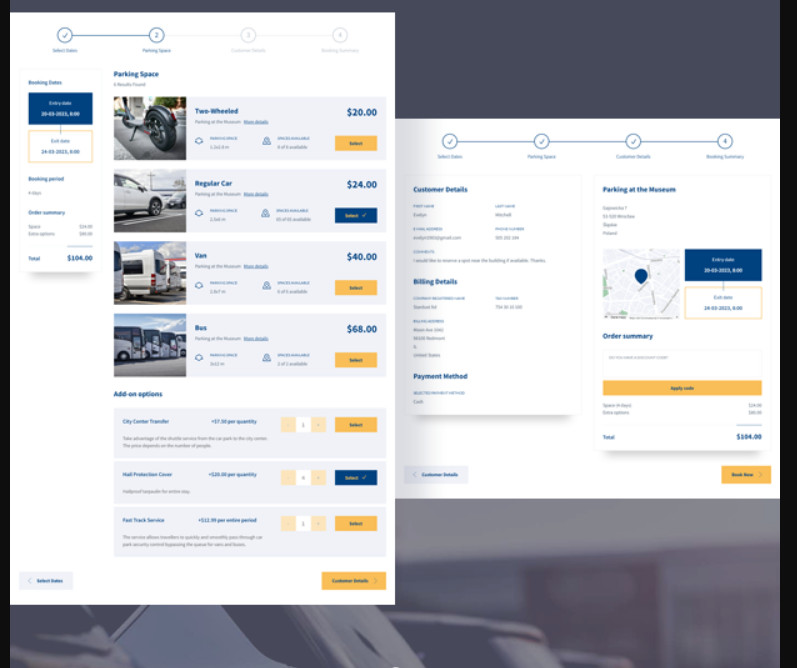Click the parking space size icon for Regular Car
The height and width of the screenshot is (668, 797).
tap(199, 213)
